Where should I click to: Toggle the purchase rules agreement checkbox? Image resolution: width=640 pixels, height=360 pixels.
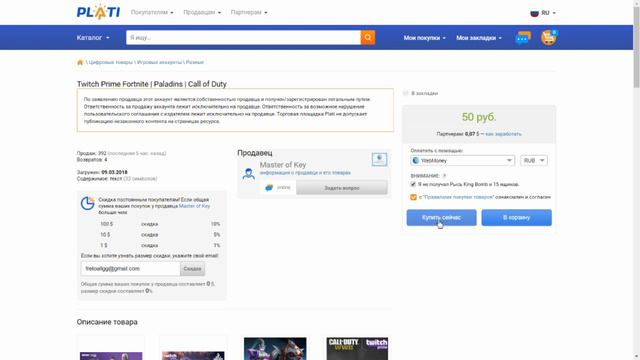tap(413, 197)
